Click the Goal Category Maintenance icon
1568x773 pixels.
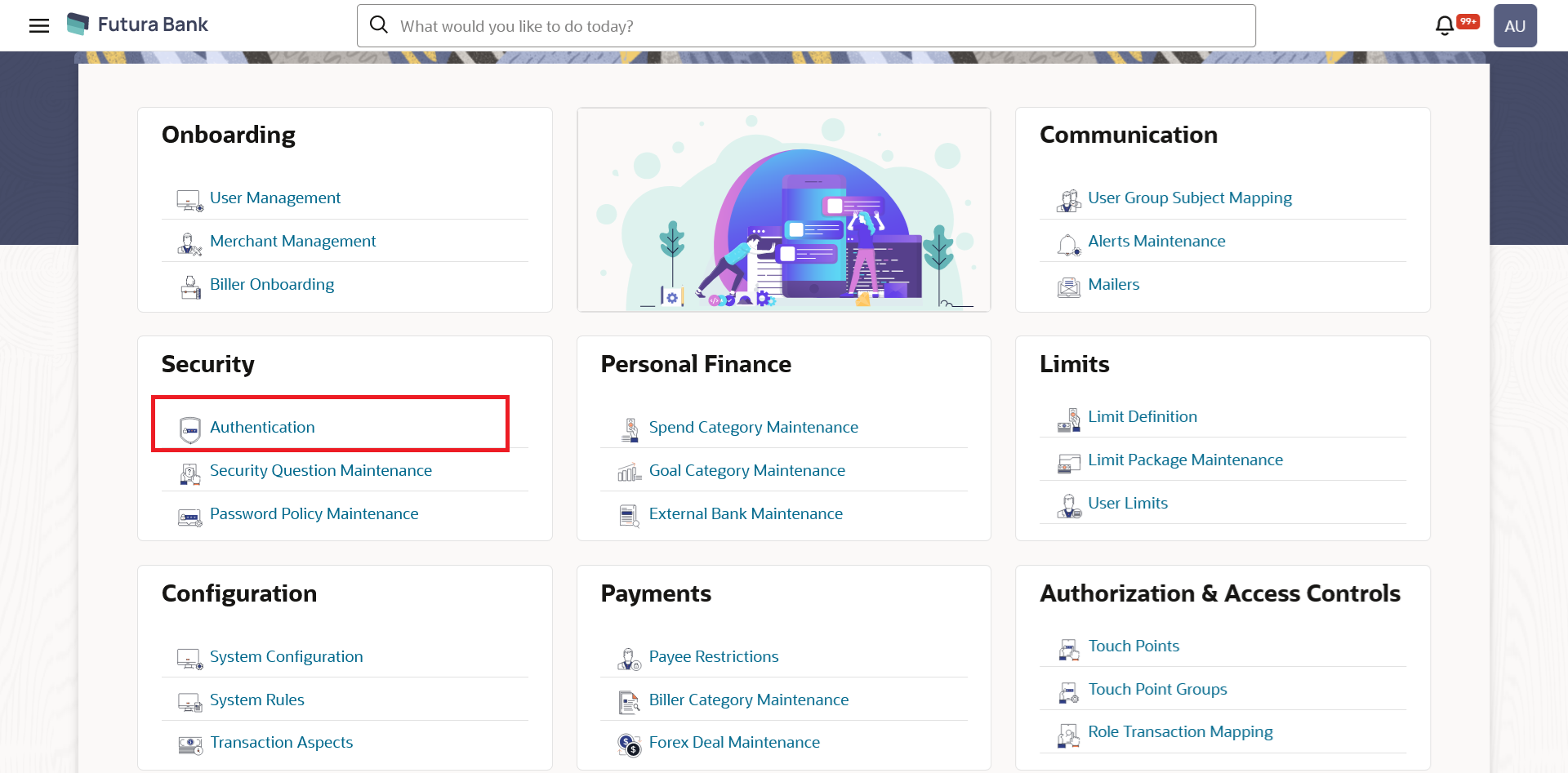pos(630,473)
